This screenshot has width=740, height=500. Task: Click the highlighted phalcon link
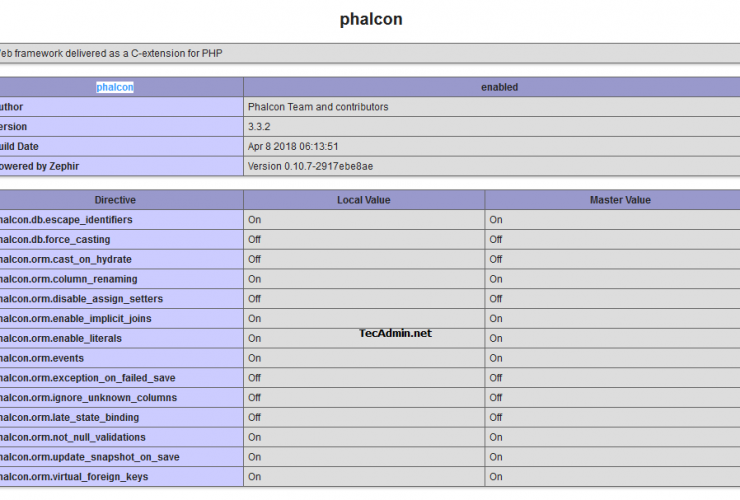point(115,87)
